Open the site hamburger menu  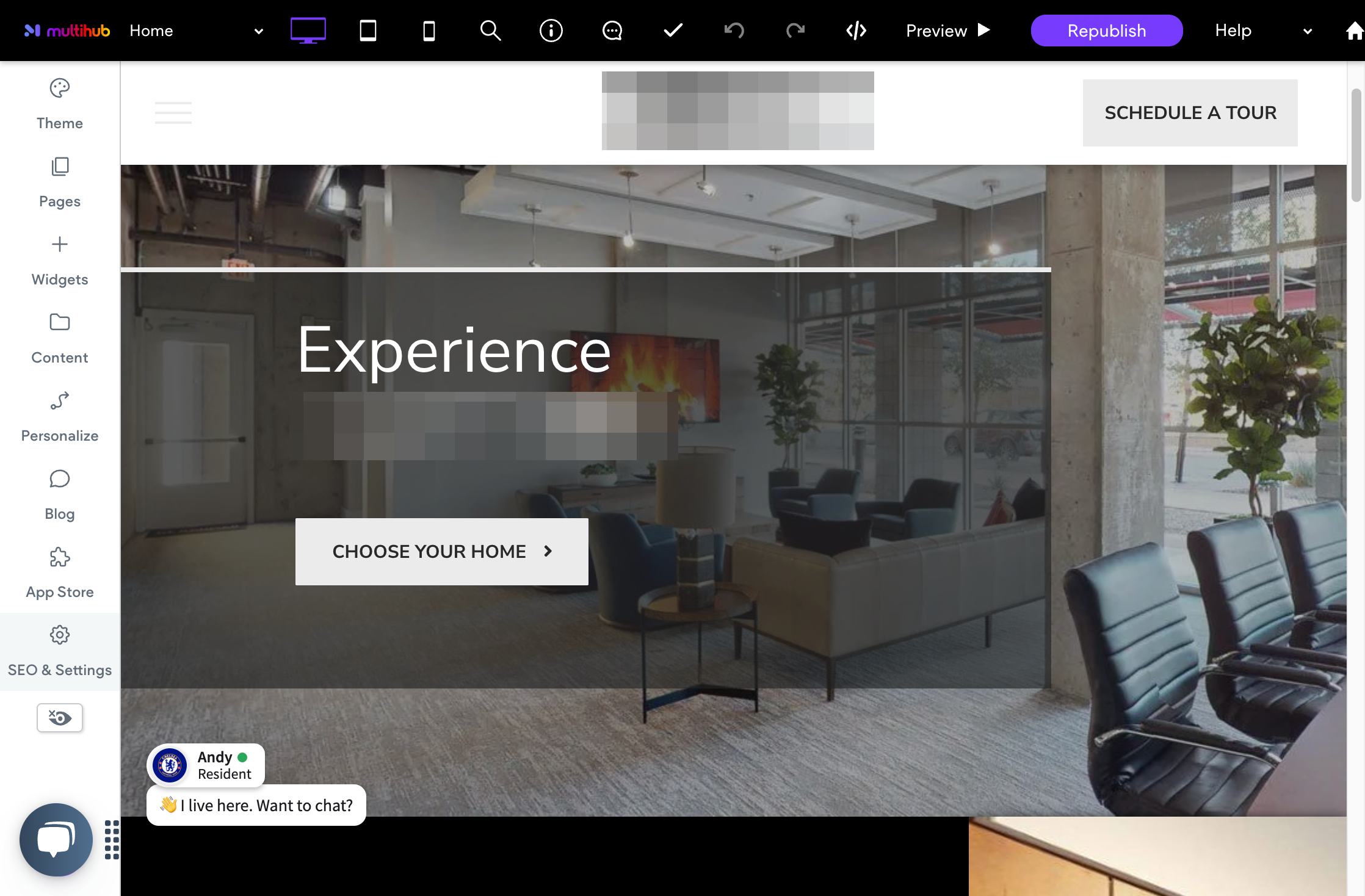pyautogui.click(x=173, y=113)
